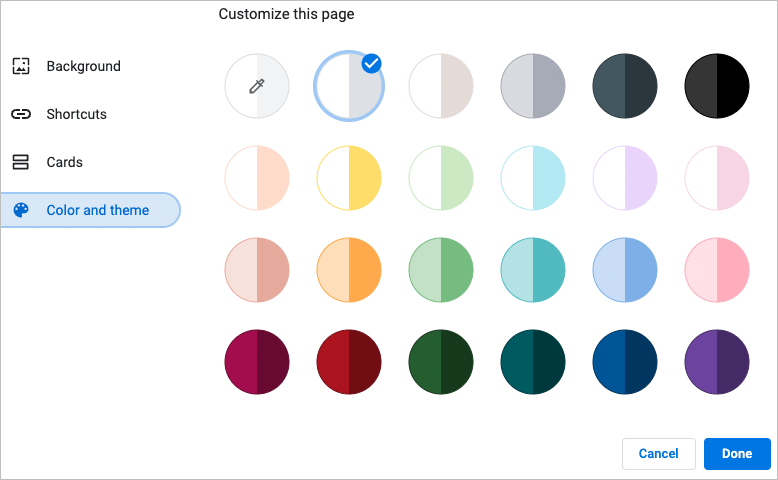Open the Background tab
778x480 pixels.
83,67
